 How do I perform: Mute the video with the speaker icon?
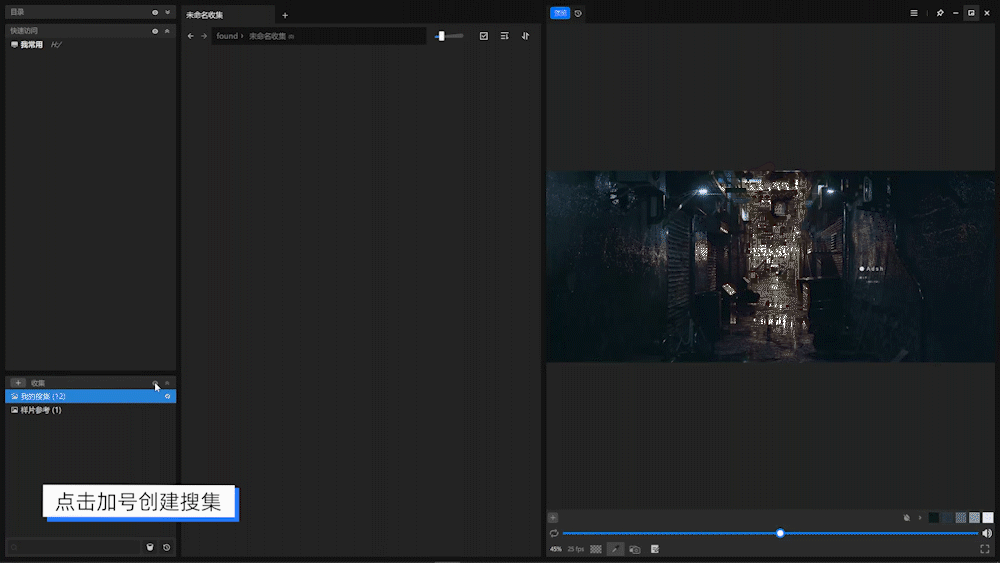987,533
